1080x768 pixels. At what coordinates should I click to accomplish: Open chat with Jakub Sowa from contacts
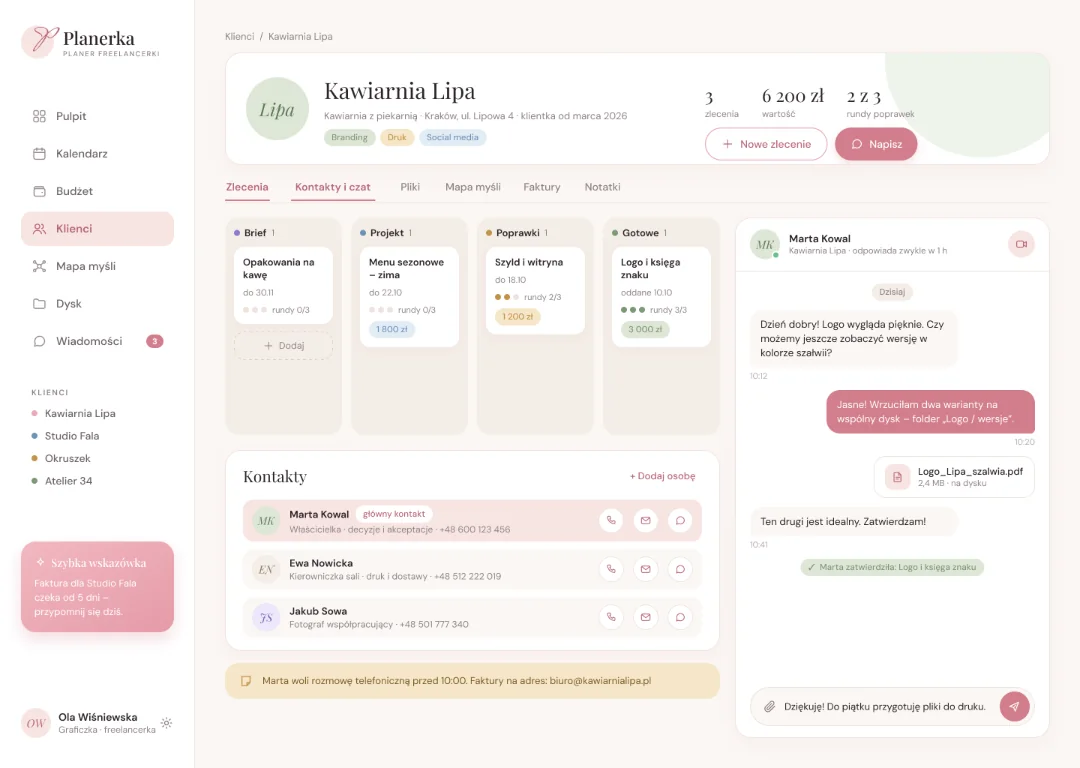tap(680, 617)
